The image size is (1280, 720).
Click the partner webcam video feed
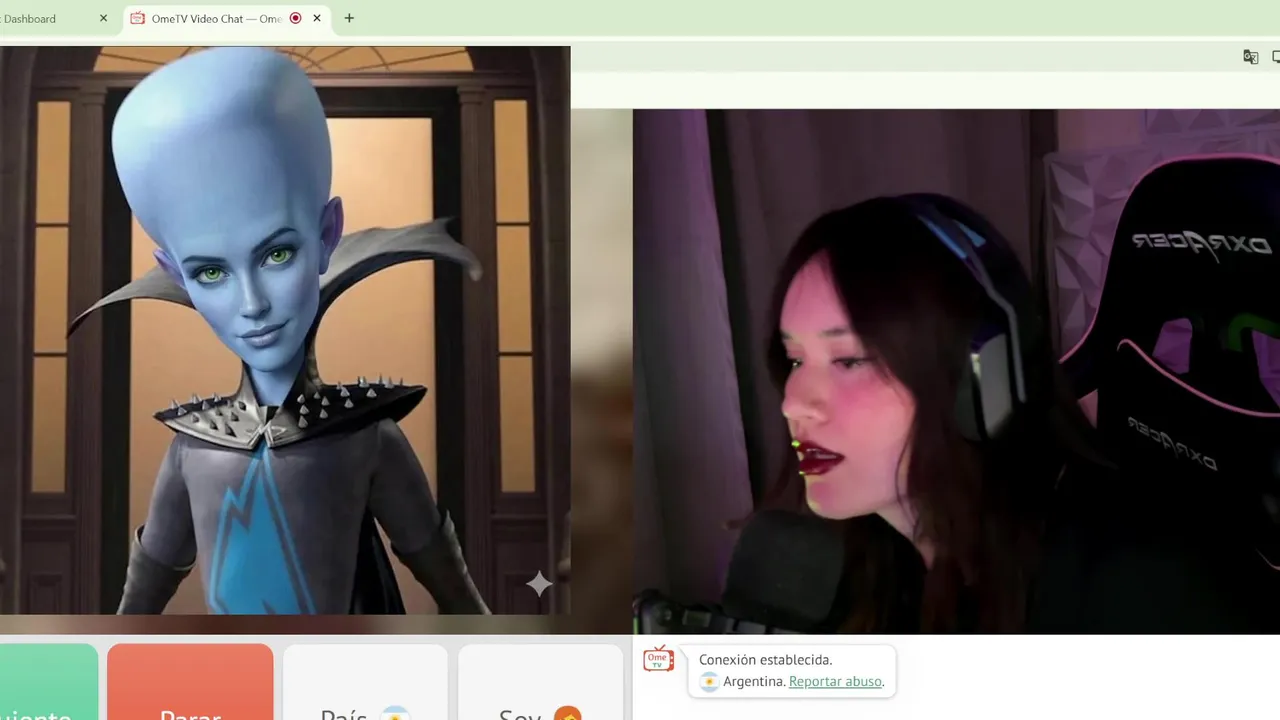click(x=956, y=371)
